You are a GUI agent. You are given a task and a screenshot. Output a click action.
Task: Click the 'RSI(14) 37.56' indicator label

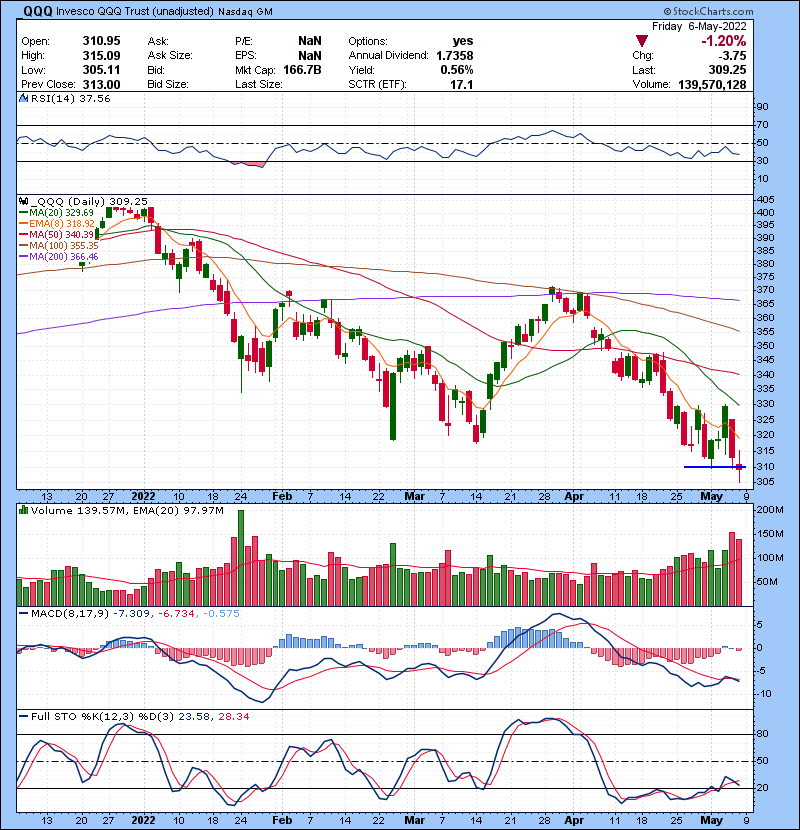[70, 98]
